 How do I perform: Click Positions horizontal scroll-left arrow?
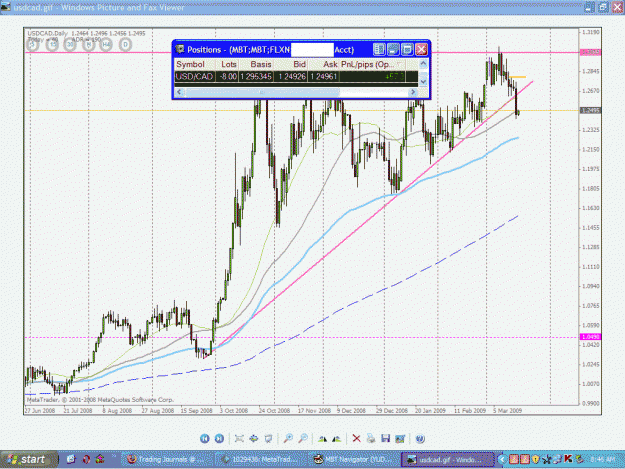pos(179,92)
